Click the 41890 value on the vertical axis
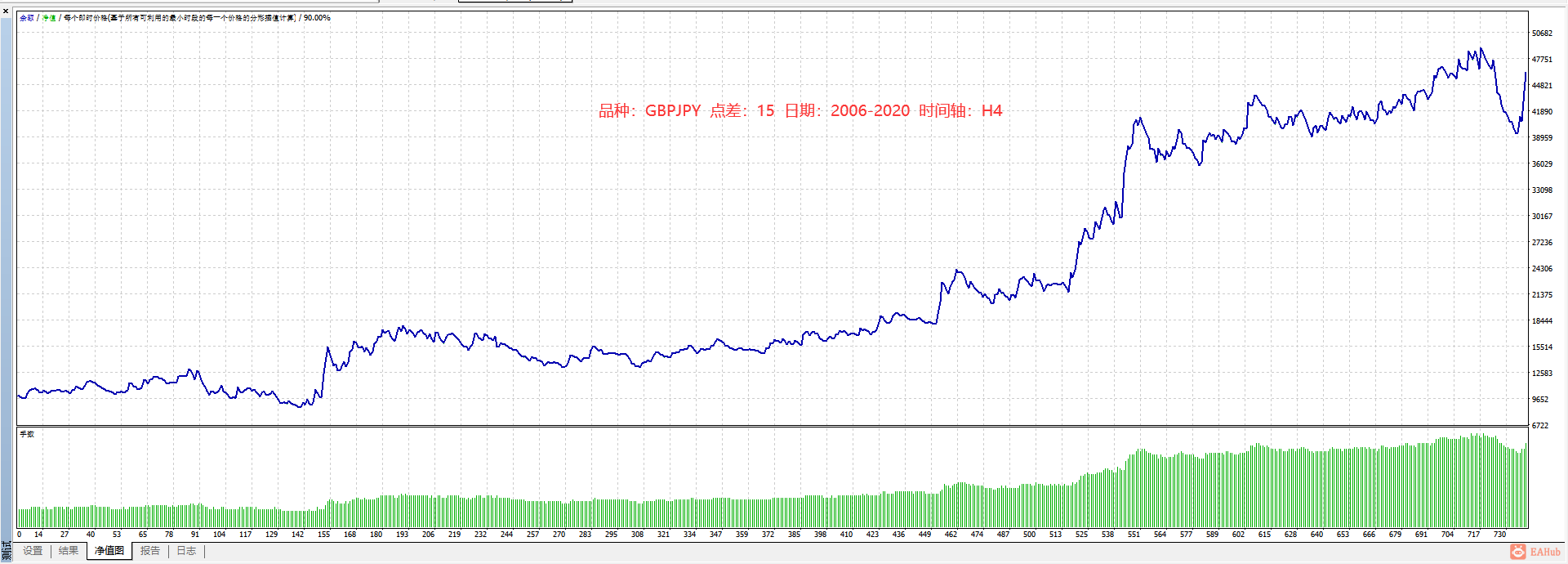1568x564 pixels. [1542, 112]
